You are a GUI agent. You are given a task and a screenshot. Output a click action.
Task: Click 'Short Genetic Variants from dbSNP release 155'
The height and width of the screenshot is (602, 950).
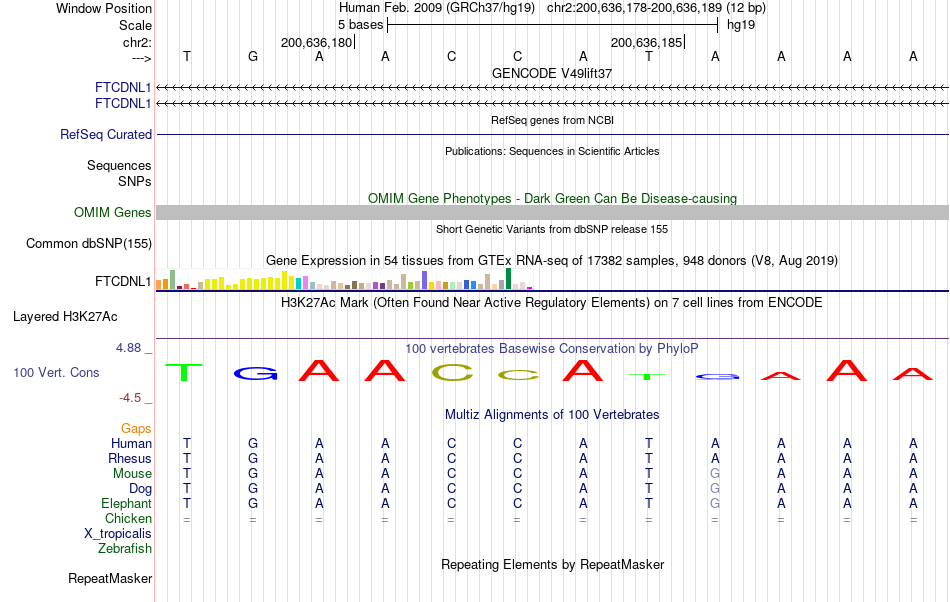coord(552,229)
